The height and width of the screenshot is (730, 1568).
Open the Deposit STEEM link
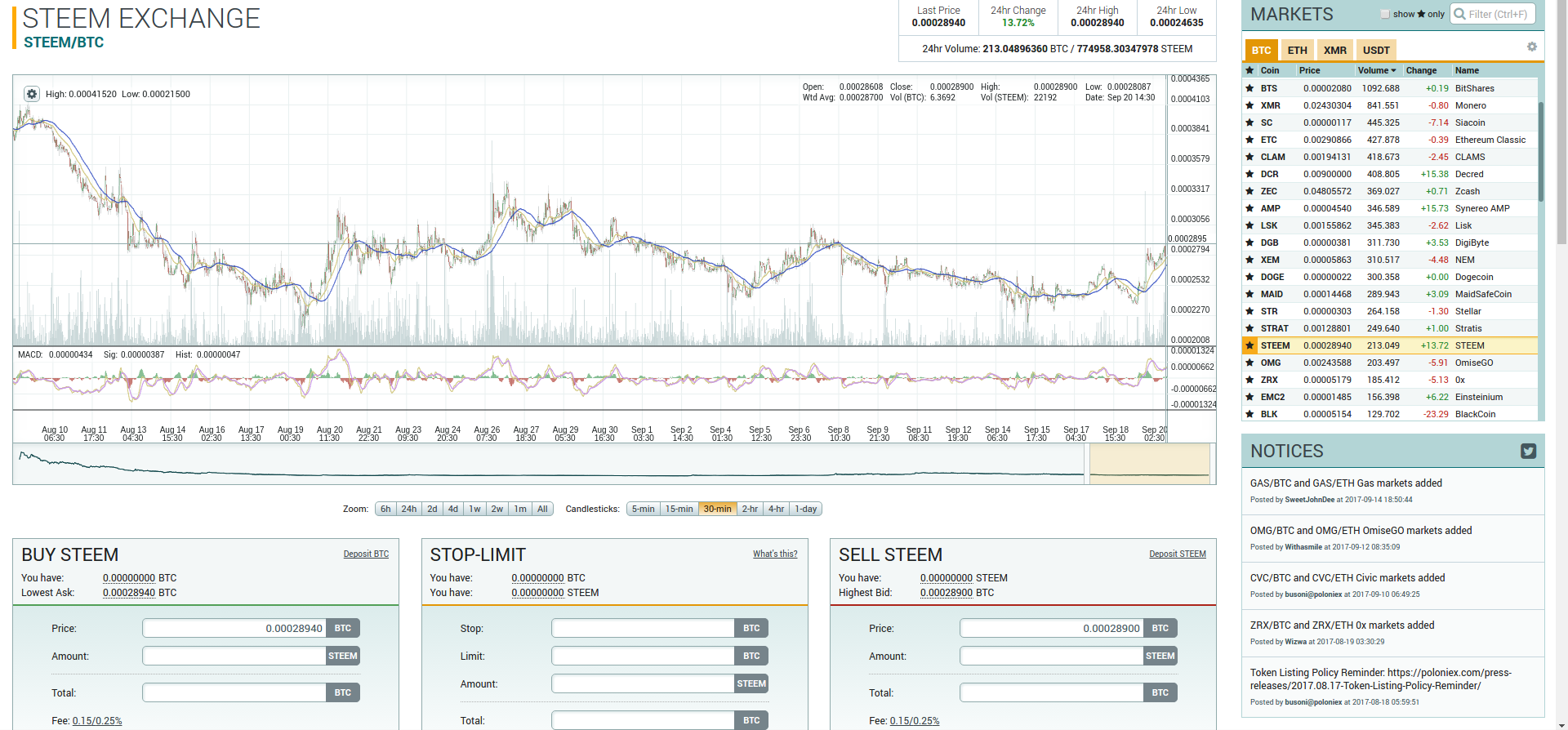pos(1177,554)
